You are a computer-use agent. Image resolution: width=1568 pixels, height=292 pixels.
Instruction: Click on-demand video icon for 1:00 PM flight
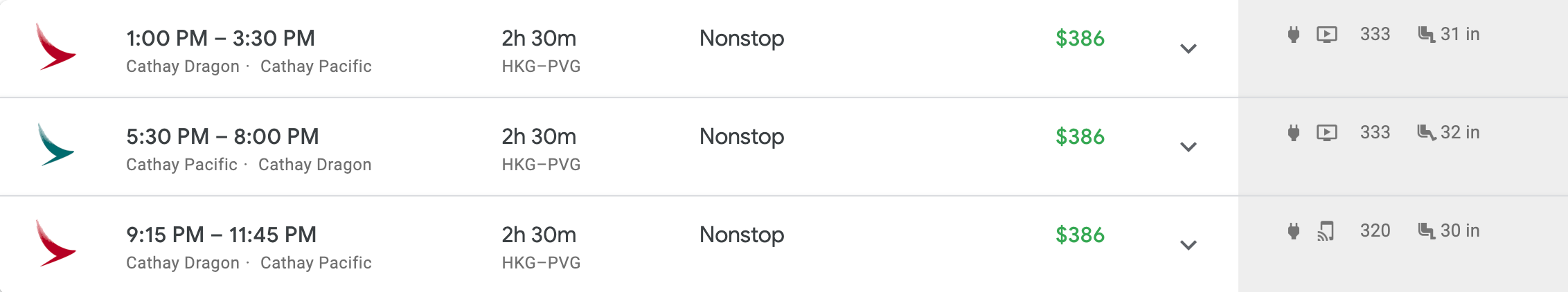1326,35
